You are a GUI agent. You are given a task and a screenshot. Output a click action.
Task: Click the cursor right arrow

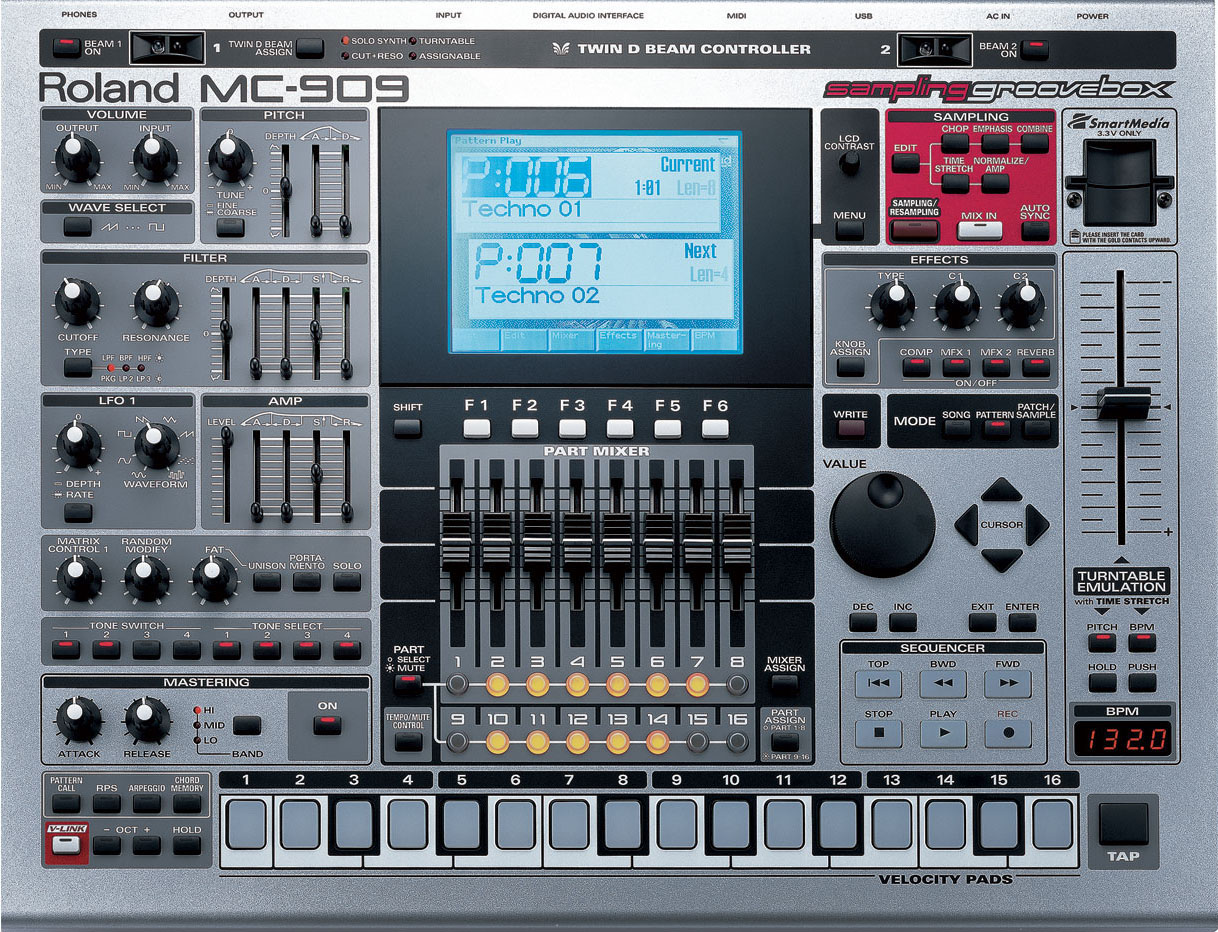pyautogui.click(x=1037, y=524)
